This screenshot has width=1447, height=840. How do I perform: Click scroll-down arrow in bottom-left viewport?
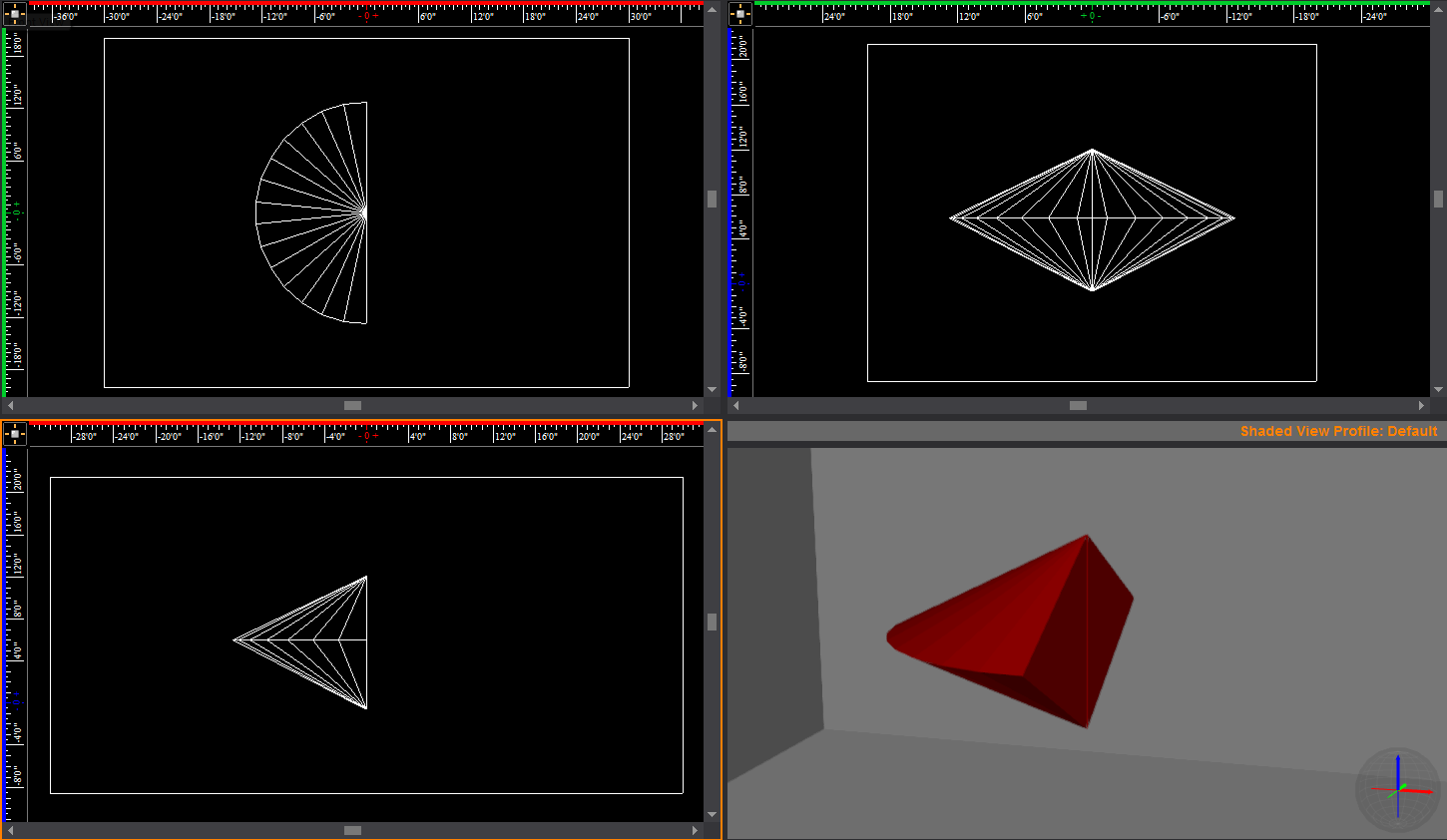712,814
